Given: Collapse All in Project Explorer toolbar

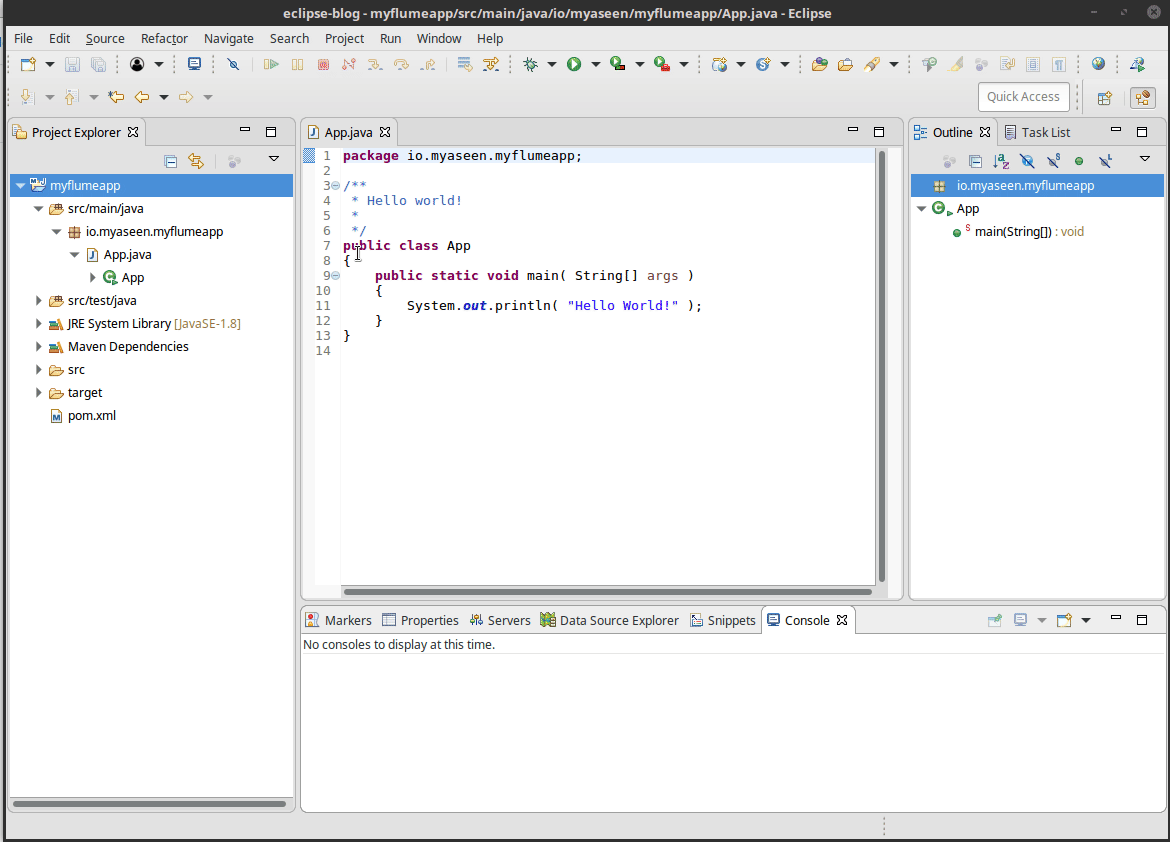Looking at the screenshot, I should (170, 160).
